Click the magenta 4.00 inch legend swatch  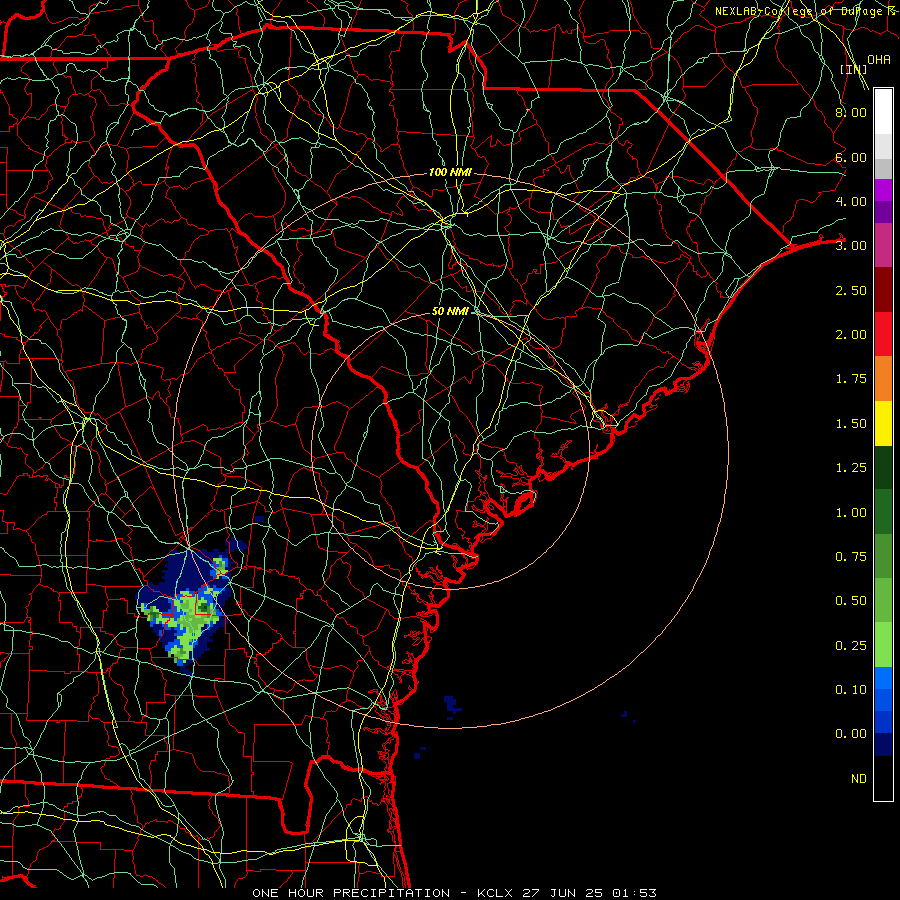click(883, 190)
